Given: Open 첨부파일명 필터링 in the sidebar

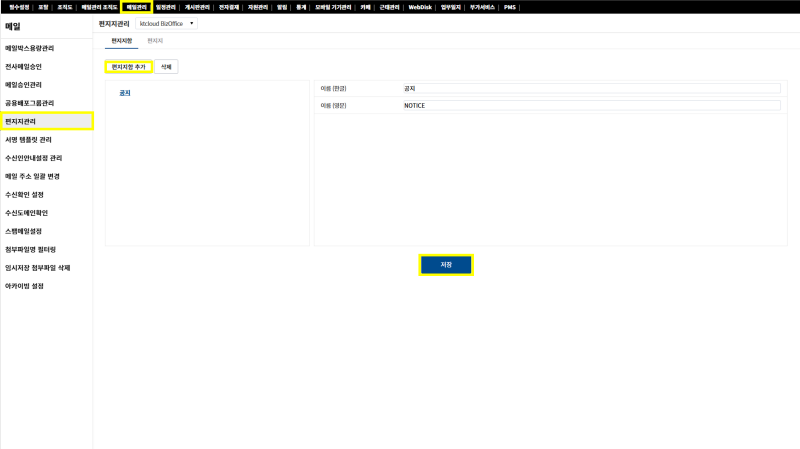Looking at the screenshot, I should tap(30, 249).
